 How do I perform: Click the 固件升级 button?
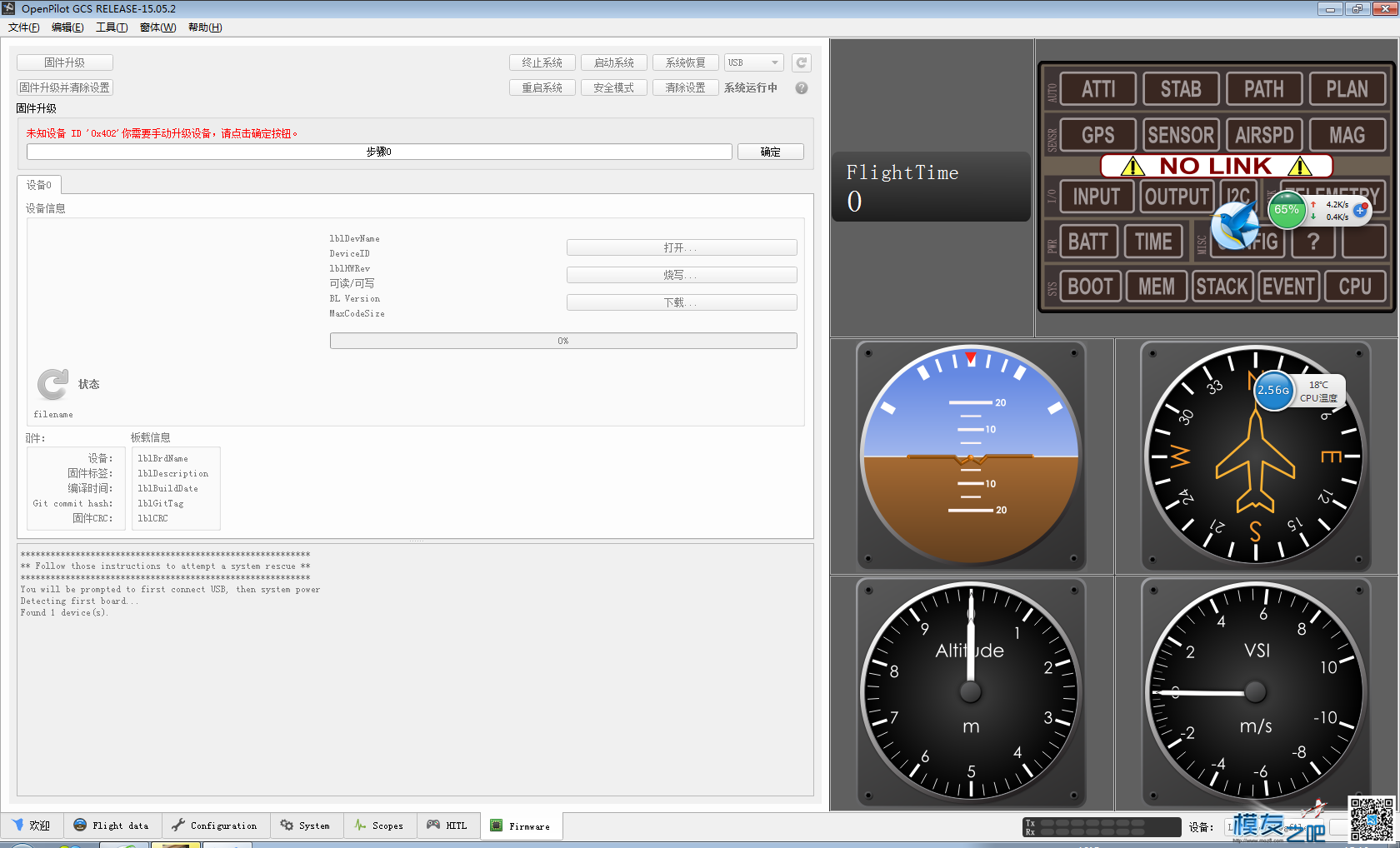click(x=65, y=62)
